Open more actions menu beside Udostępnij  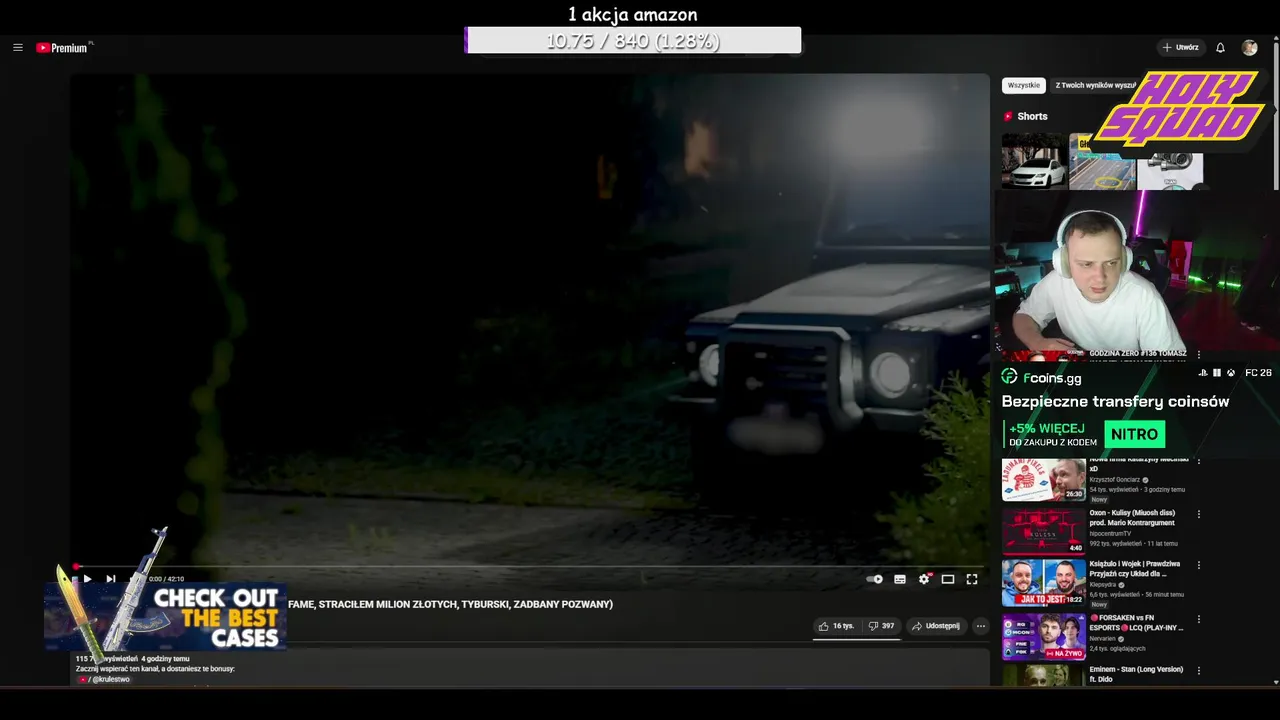click(981, 626)
